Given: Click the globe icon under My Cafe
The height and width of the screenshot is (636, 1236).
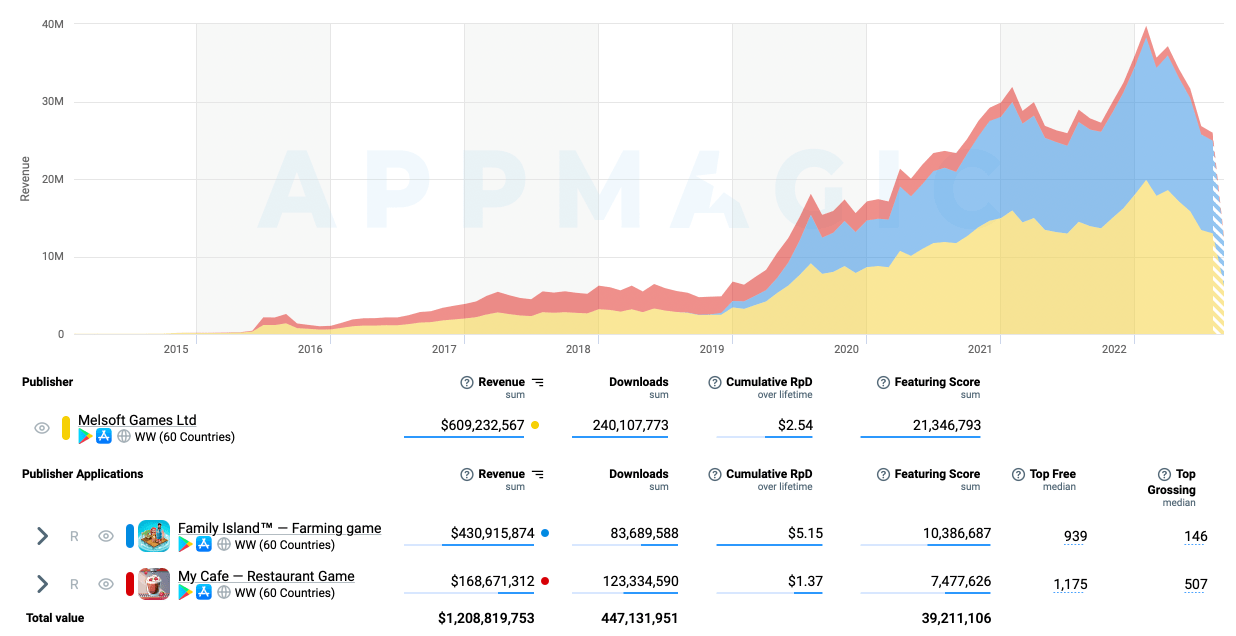Looking at the screenshot, I should [224, 593].
